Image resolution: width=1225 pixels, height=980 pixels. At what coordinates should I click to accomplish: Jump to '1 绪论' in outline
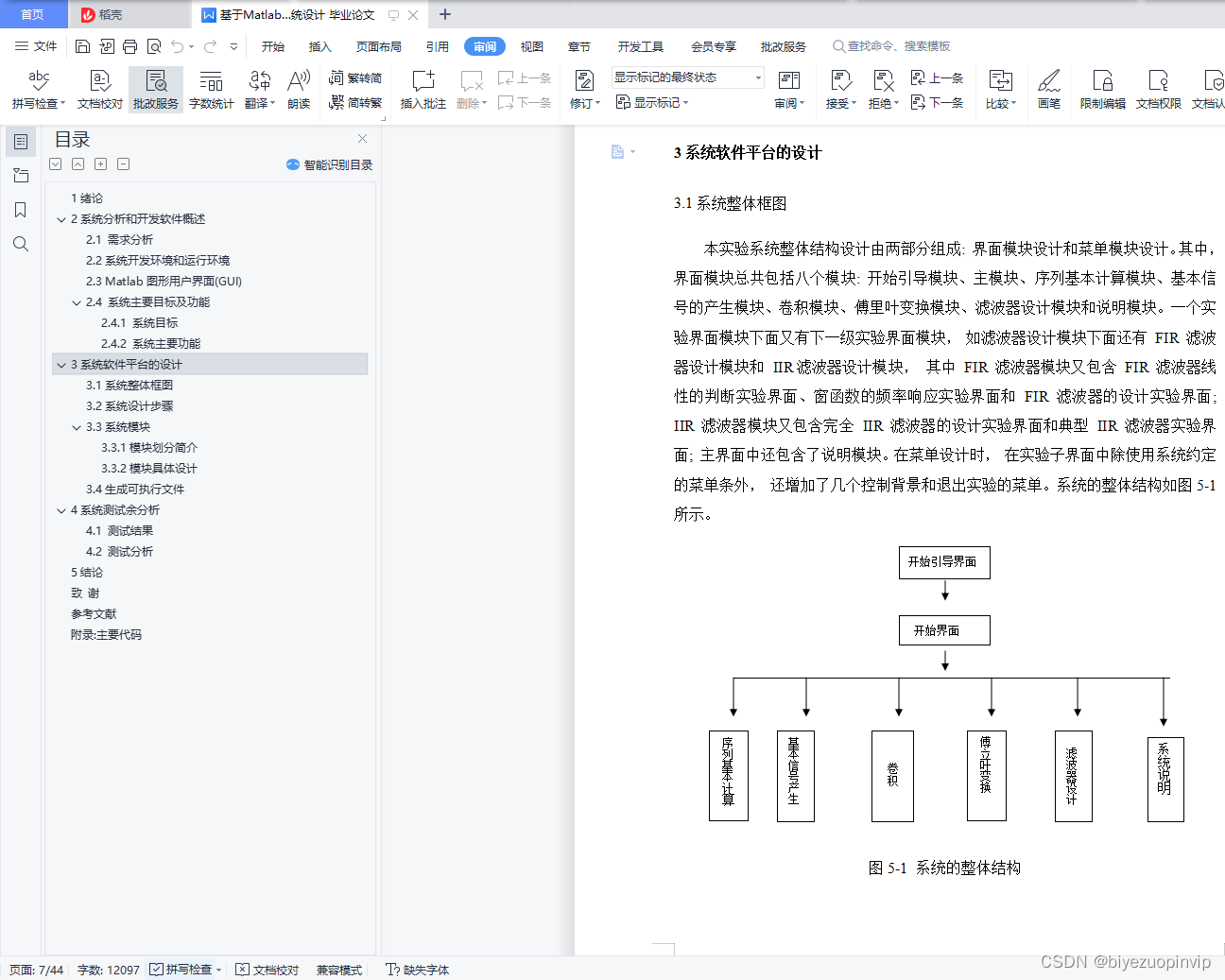[87, 198]
